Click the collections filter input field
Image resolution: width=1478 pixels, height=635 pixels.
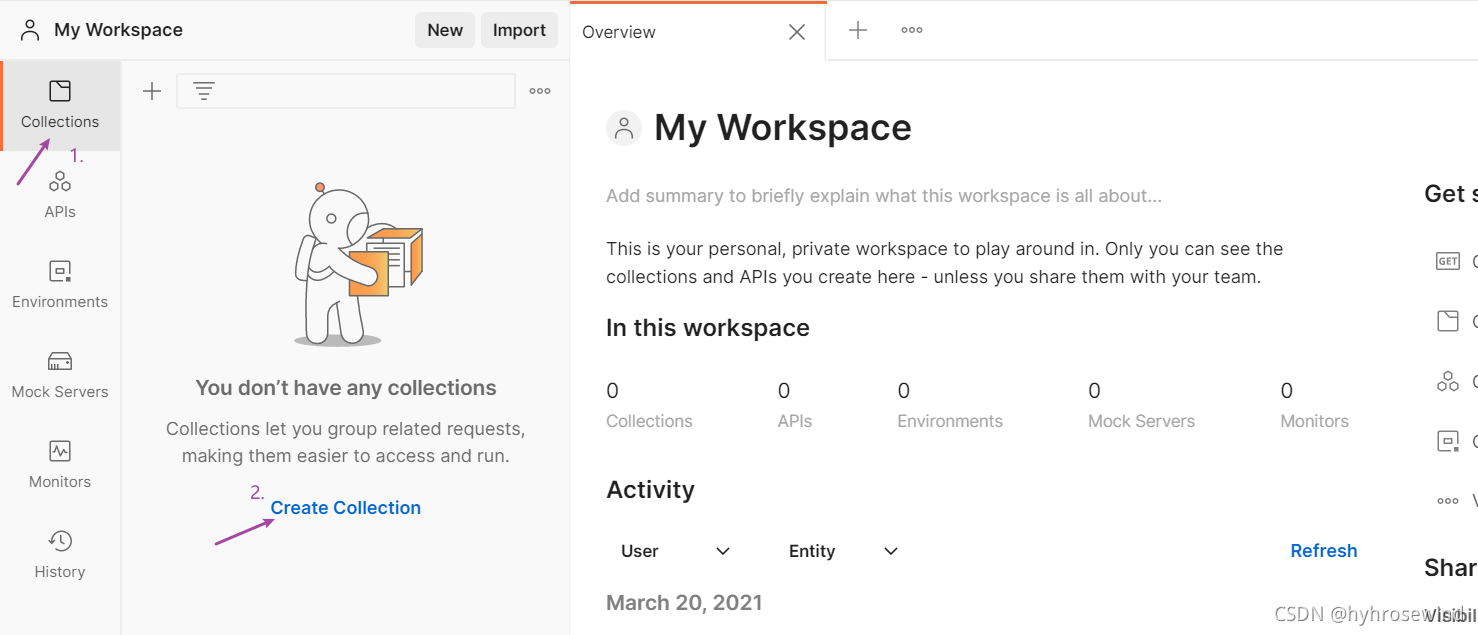click(x=346, y=91)
